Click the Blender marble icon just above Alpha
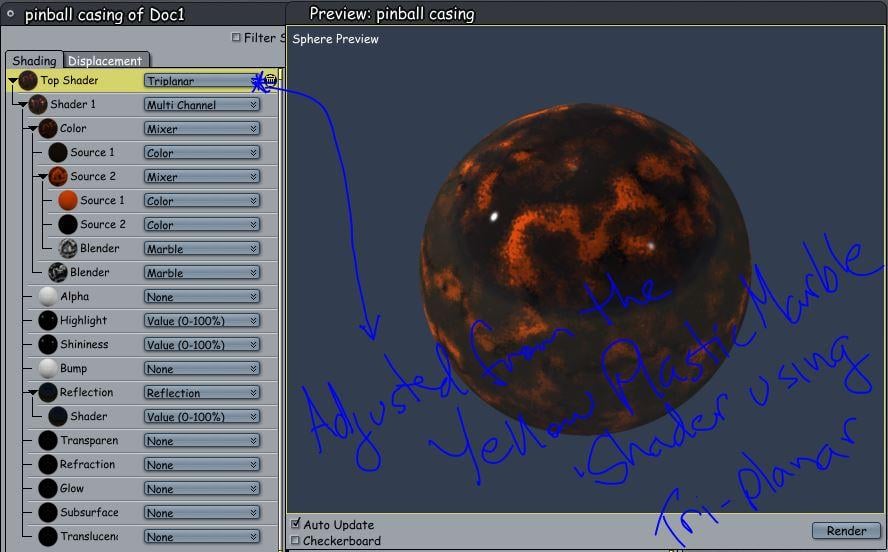 58,272
